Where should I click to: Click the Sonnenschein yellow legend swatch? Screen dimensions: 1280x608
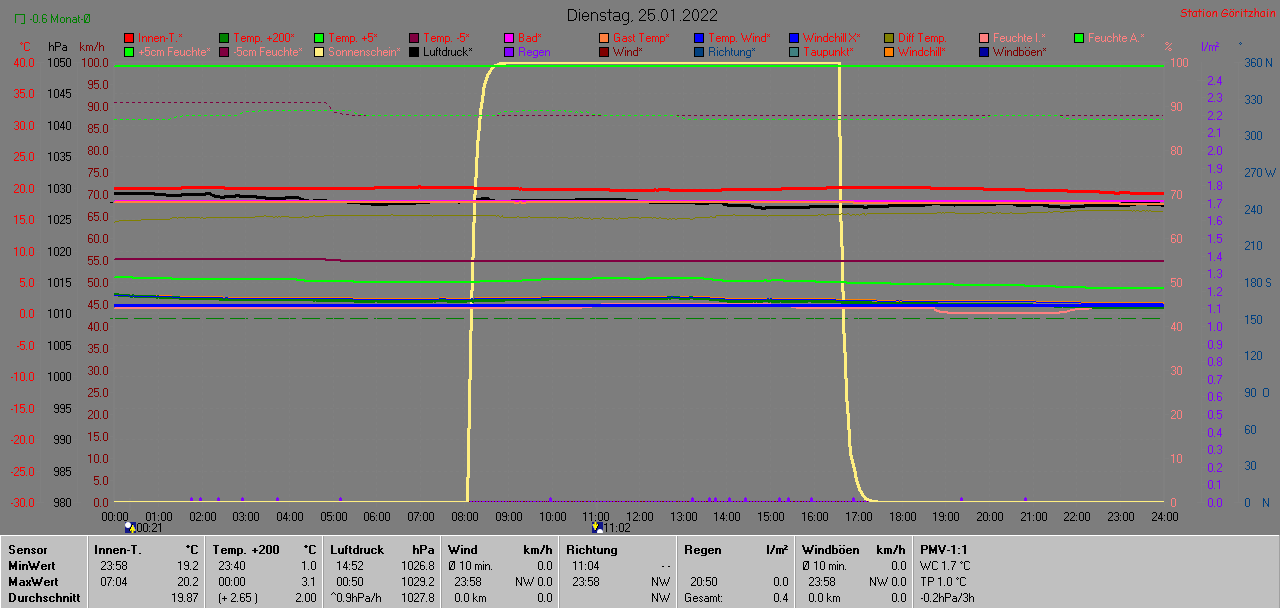tap(319, 52)
